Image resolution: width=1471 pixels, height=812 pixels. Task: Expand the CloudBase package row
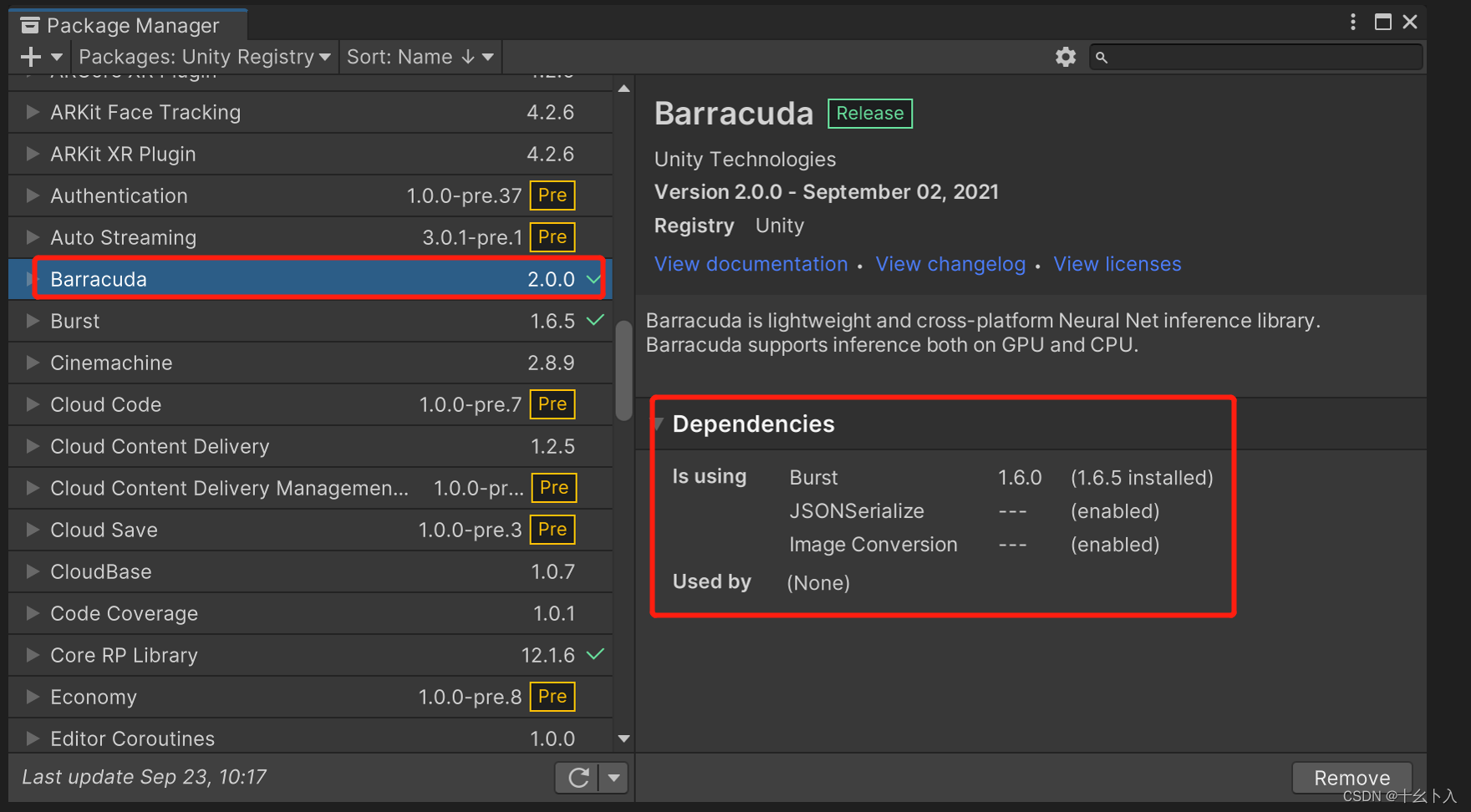click(x=33, y=571)
